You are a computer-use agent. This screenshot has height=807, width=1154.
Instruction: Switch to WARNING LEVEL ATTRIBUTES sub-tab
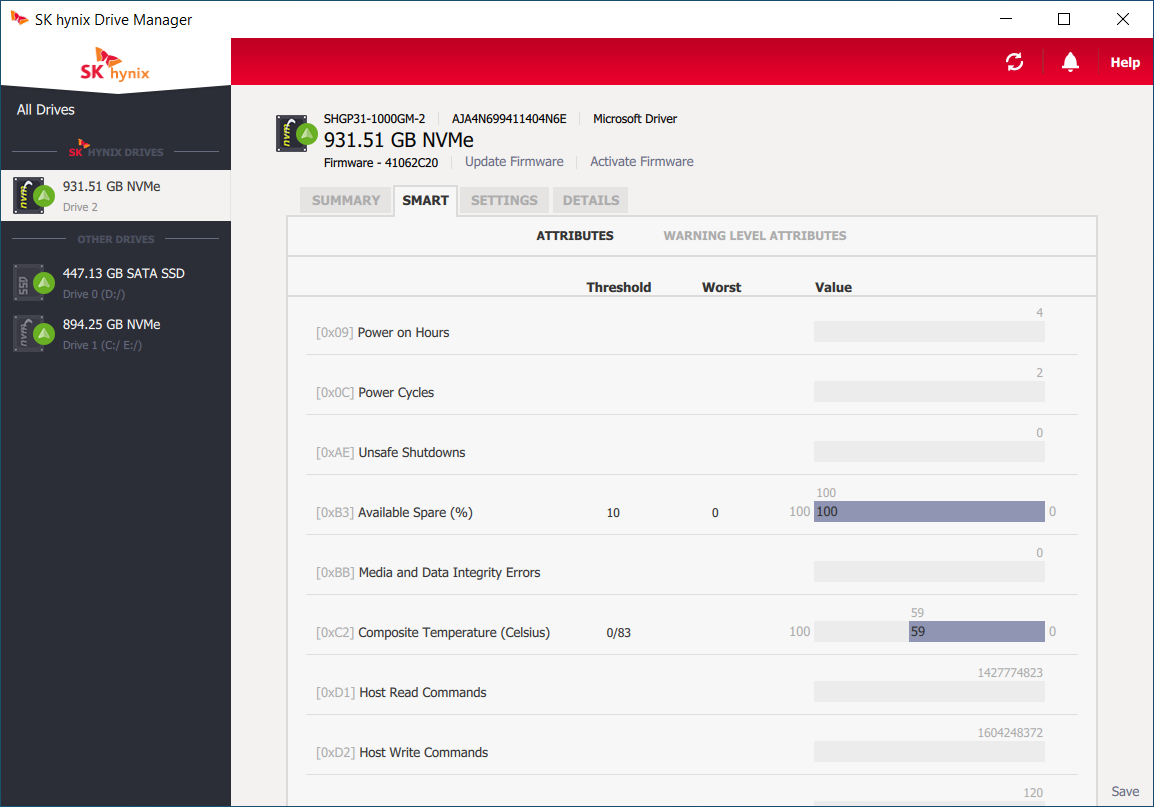point(755,235)
